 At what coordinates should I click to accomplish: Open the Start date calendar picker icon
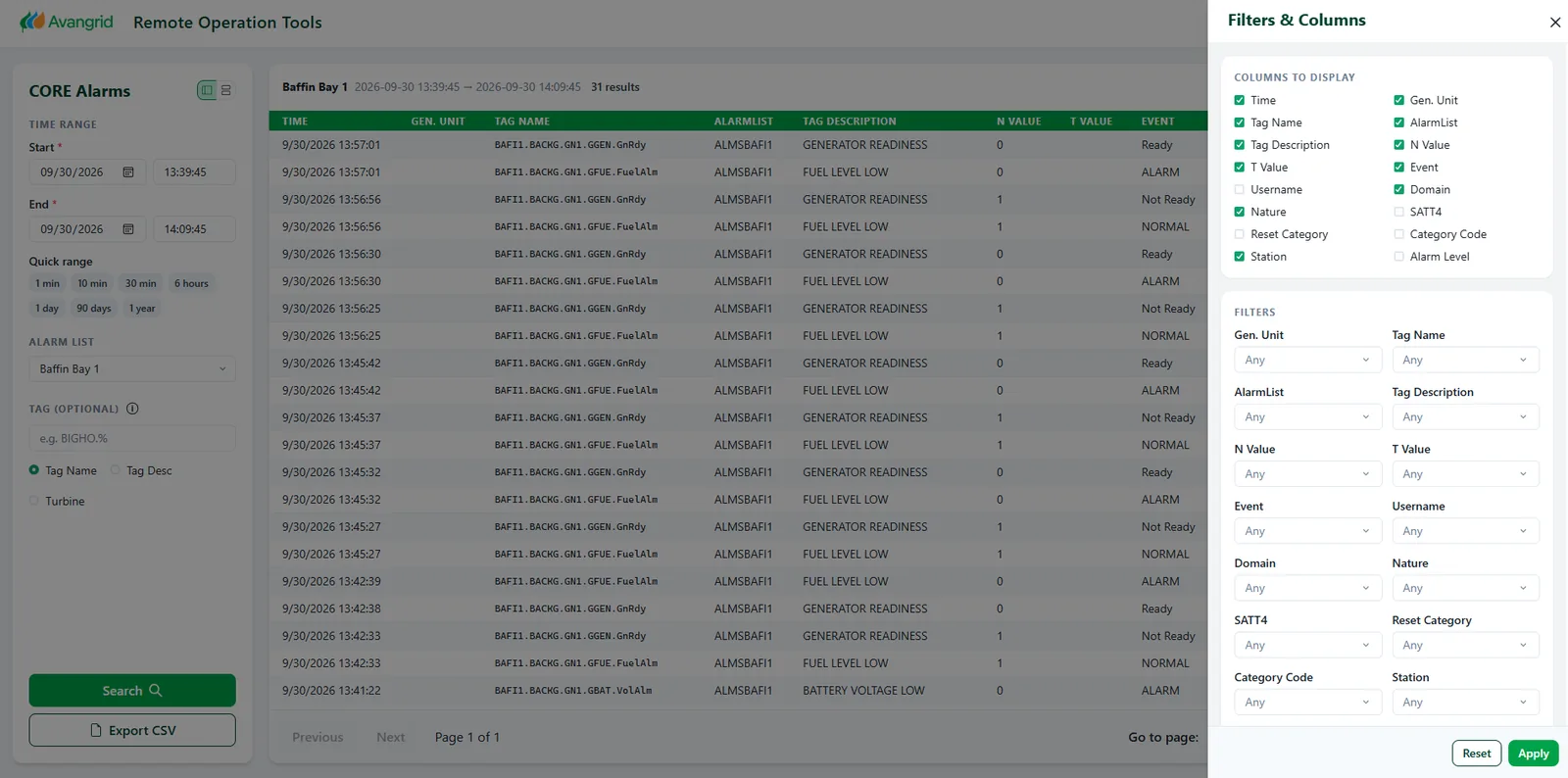click(x=128, y=172)
